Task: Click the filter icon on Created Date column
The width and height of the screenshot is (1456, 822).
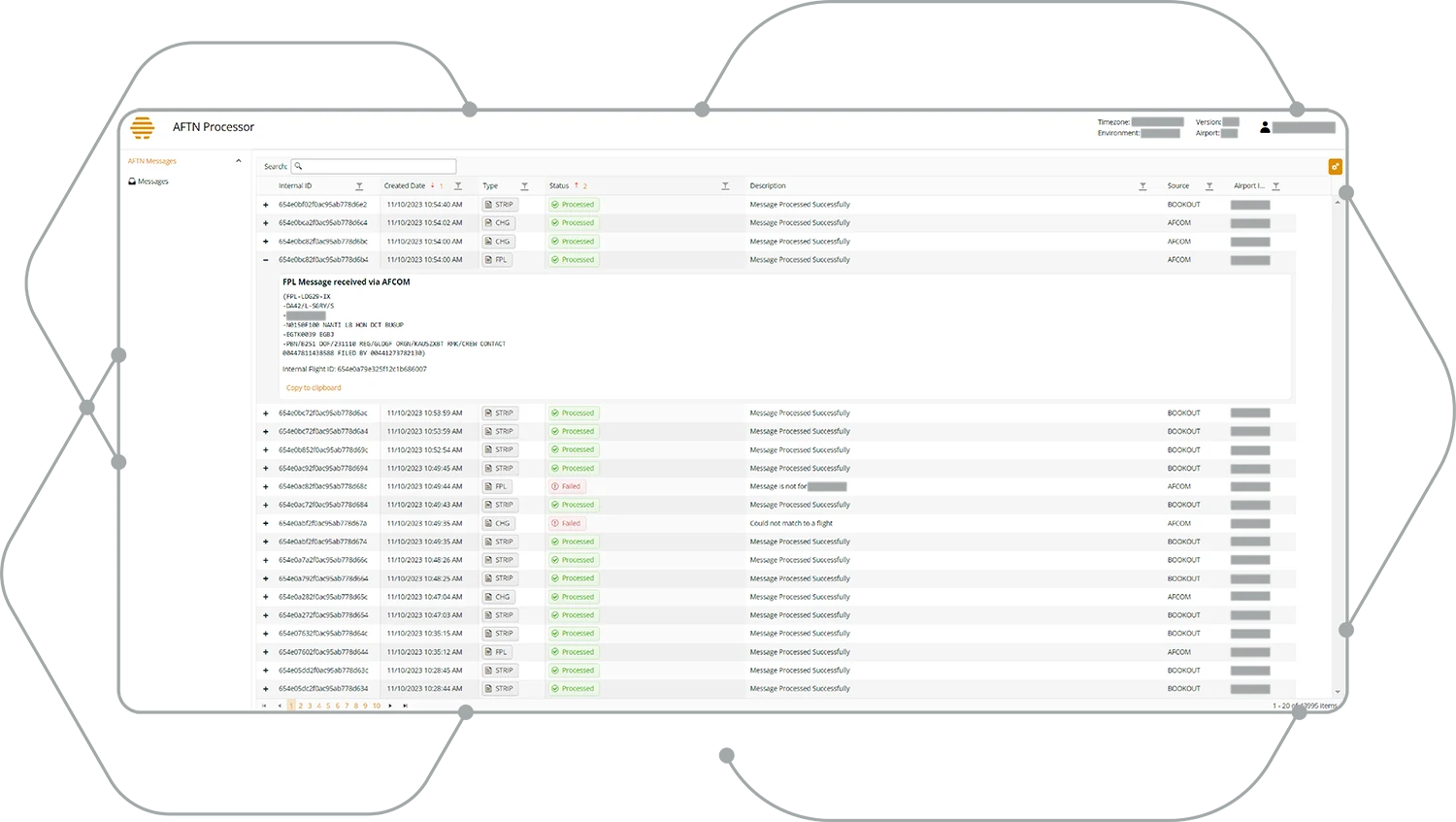Action: click(458, 186)
